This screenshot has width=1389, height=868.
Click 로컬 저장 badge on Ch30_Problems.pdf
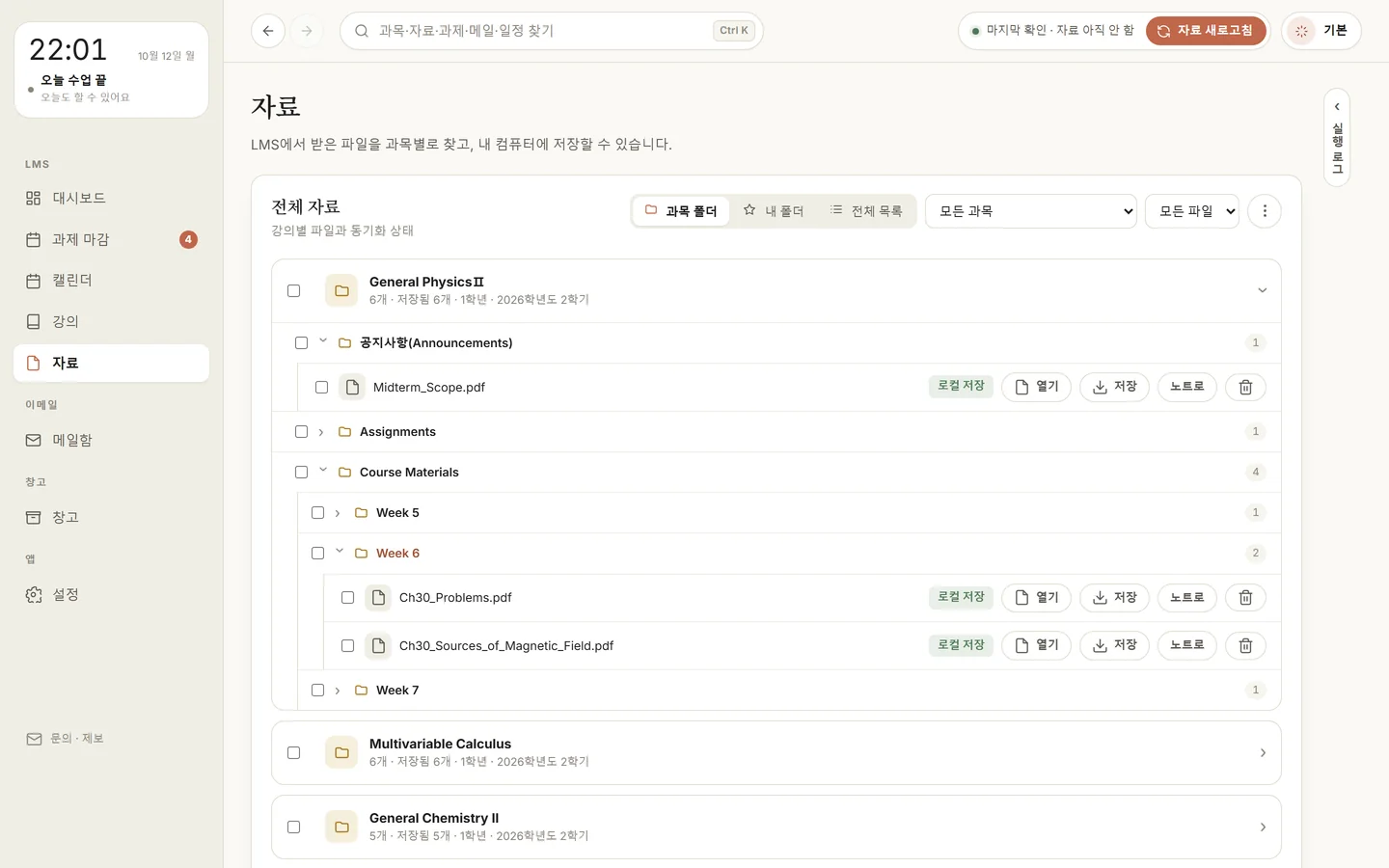pyautogui.click(x=961, y=597)
